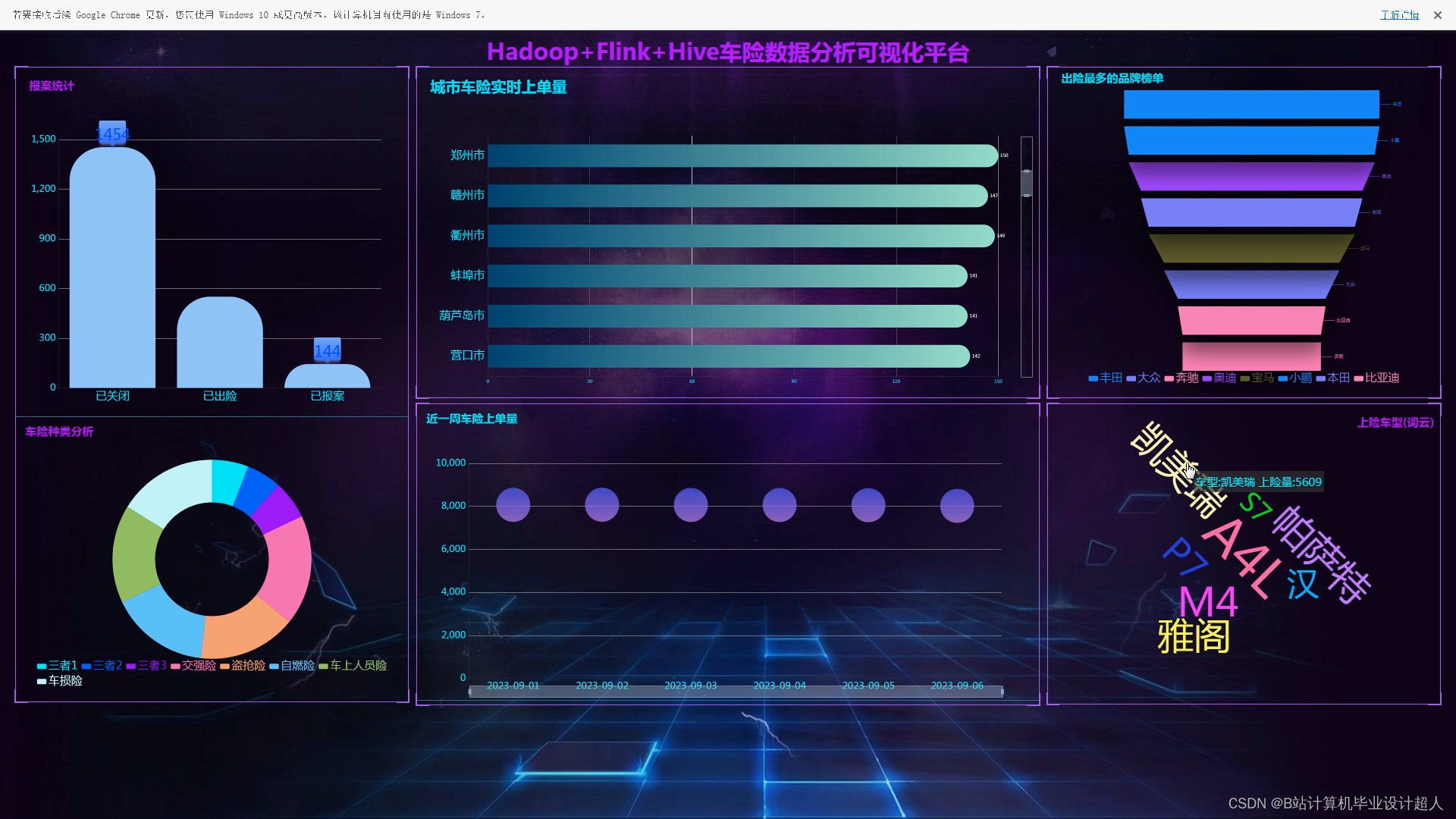Close the Chrome update notification bar
1456x819 pixels.
coord(1437,15)
